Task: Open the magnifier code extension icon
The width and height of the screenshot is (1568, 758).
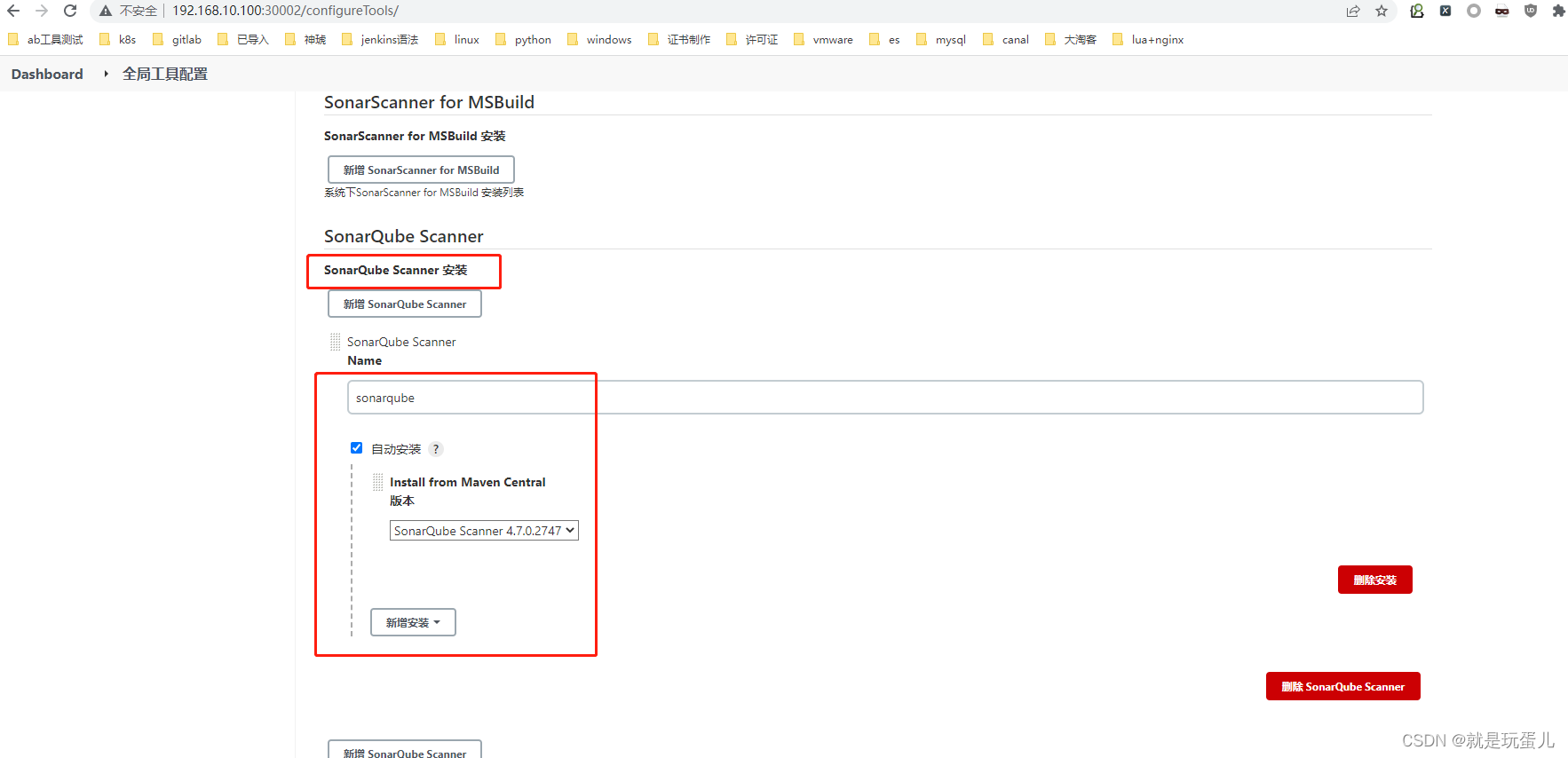Action: (1417, 11)
